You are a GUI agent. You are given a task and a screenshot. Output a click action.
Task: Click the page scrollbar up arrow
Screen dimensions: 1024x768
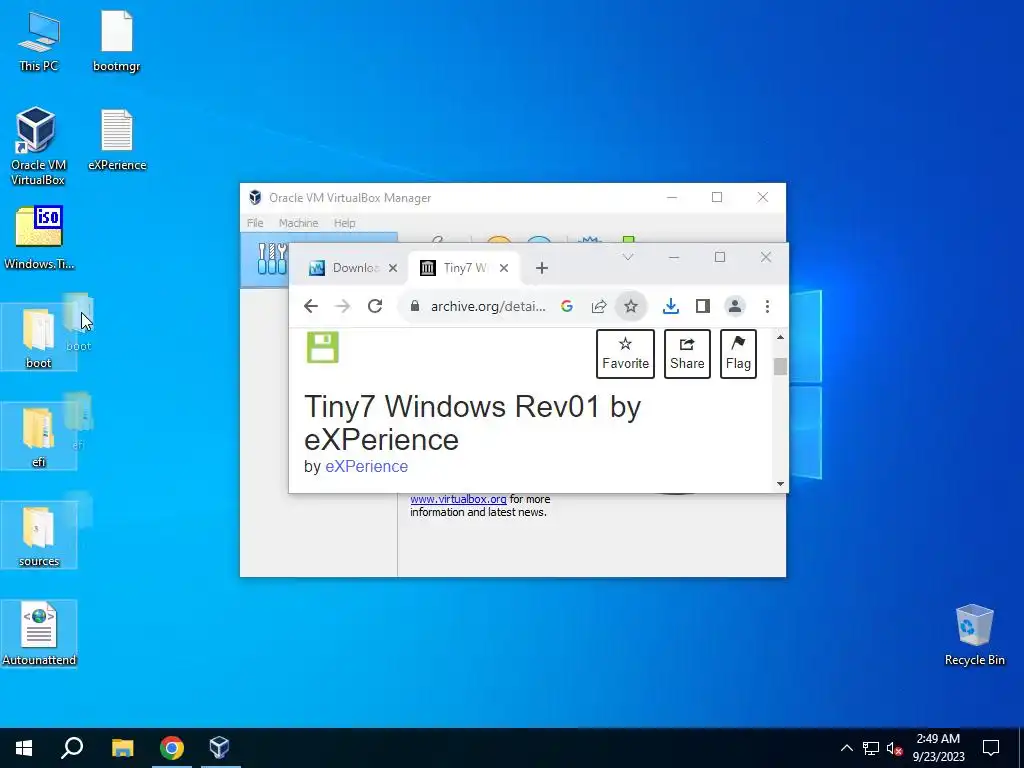coord(780,337)
